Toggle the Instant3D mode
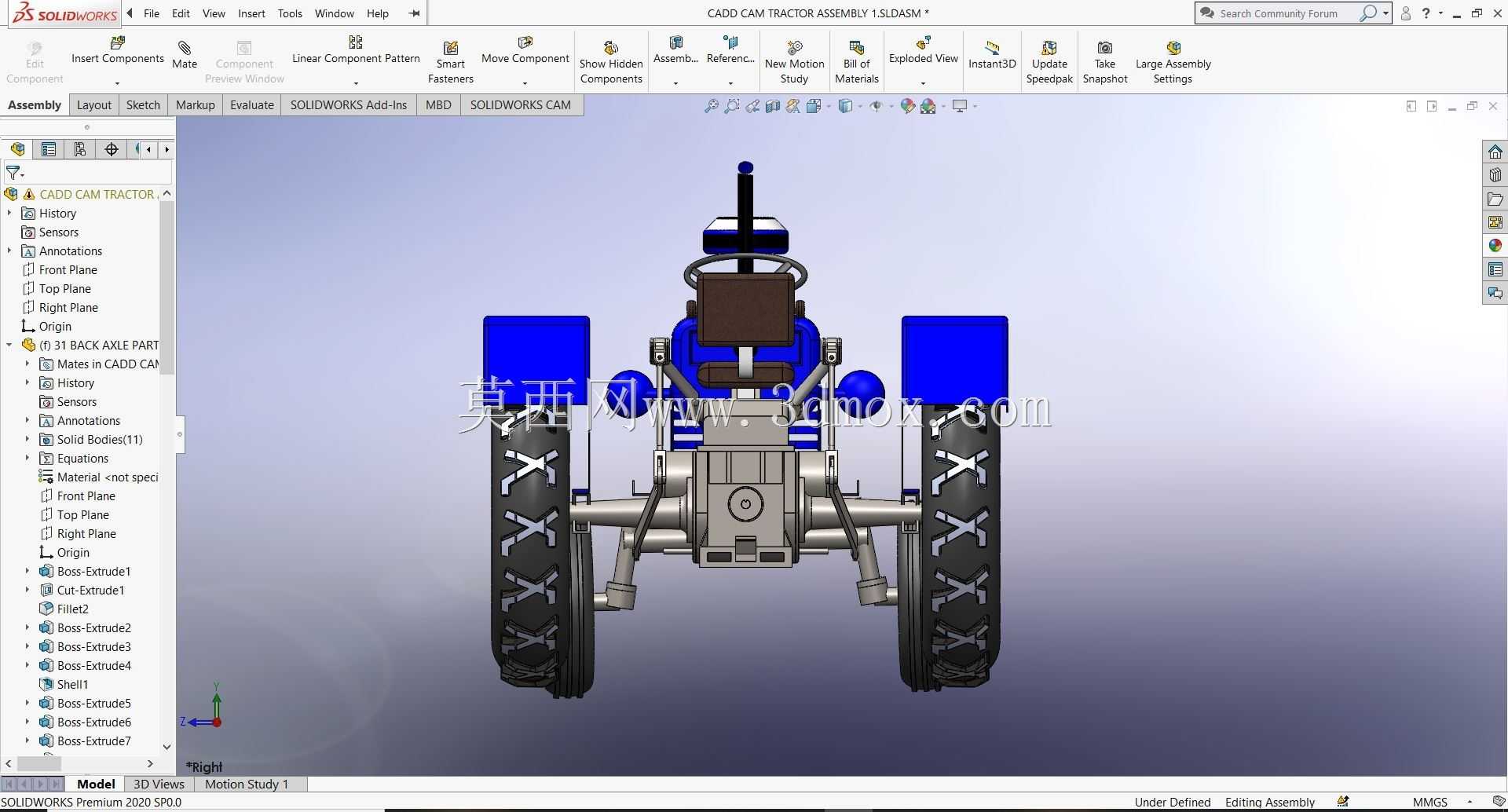The image size is (1508, 812). [x=992, y=55]
